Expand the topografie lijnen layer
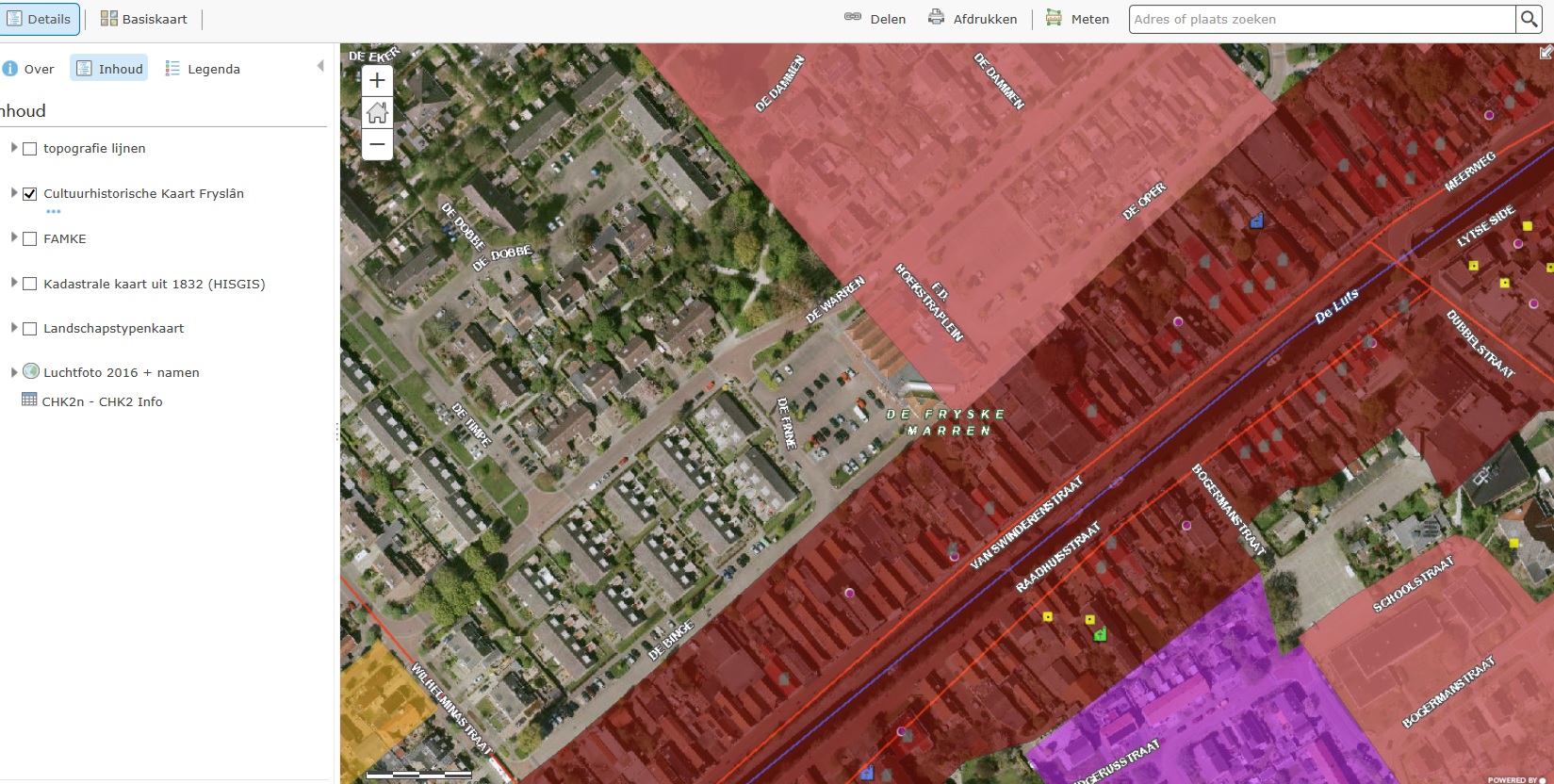This screenshot has width=1554, height=784. tap(13, 148)
